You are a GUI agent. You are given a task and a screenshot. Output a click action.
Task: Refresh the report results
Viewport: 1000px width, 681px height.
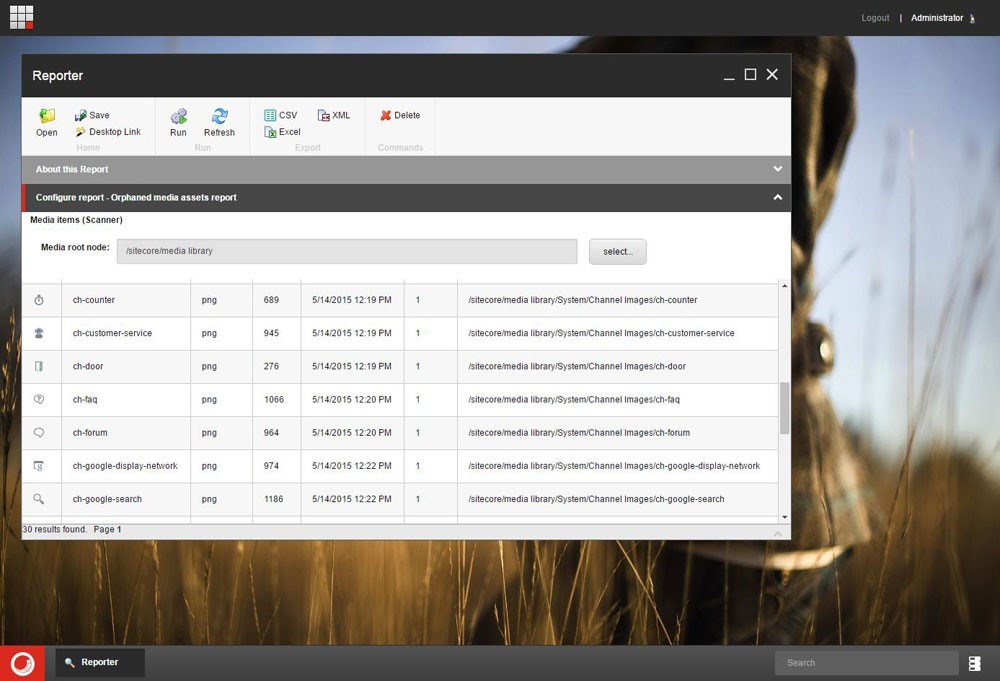click(x=219, y=122)
